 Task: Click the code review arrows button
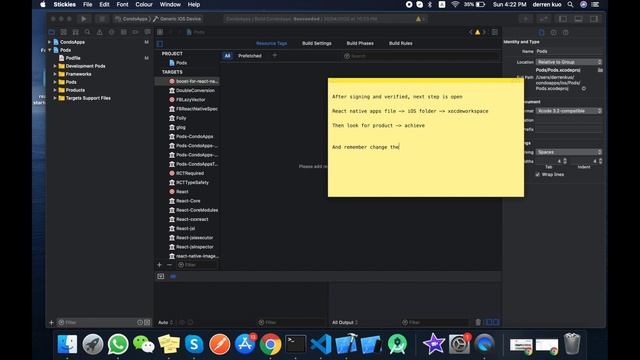[x=544, y=19]
